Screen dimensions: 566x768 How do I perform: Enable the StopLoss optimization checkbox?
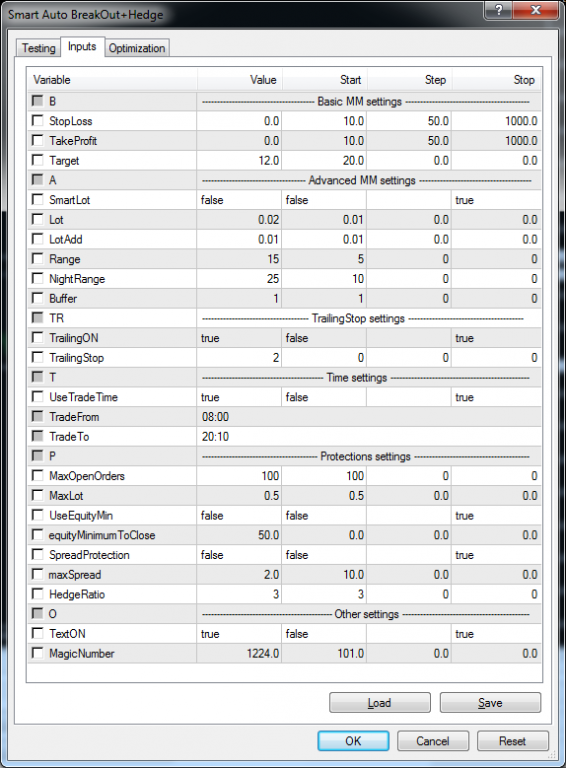click(37, 120)
